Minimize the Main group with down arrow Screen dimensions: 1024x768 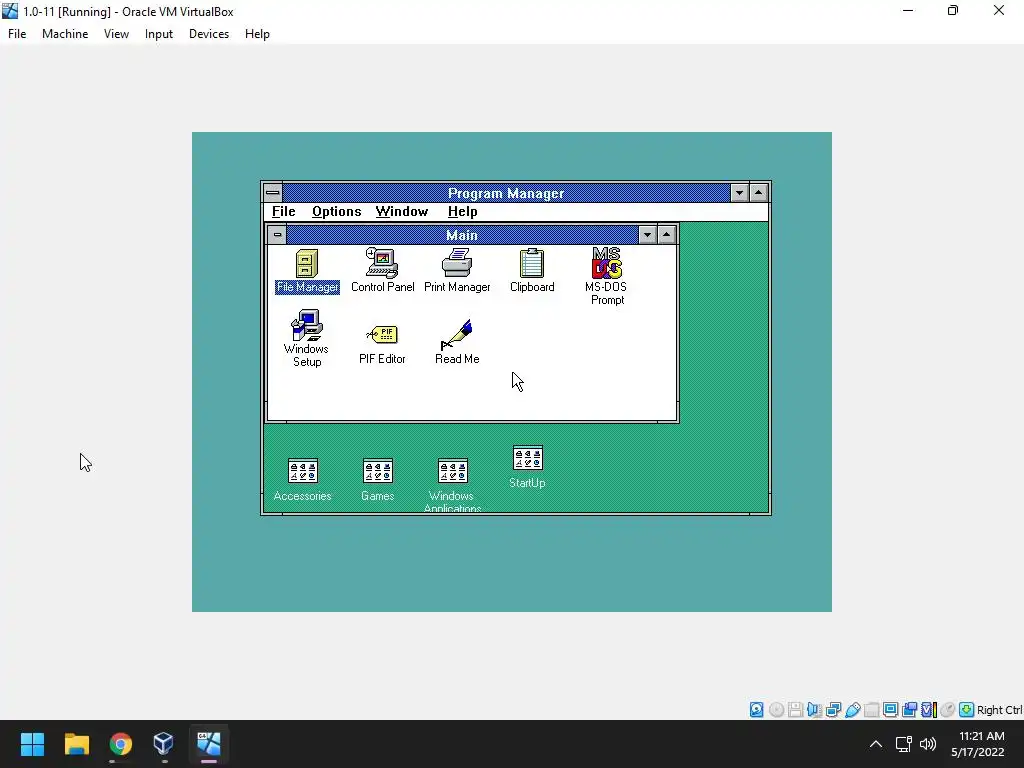(x=647, y=234)
